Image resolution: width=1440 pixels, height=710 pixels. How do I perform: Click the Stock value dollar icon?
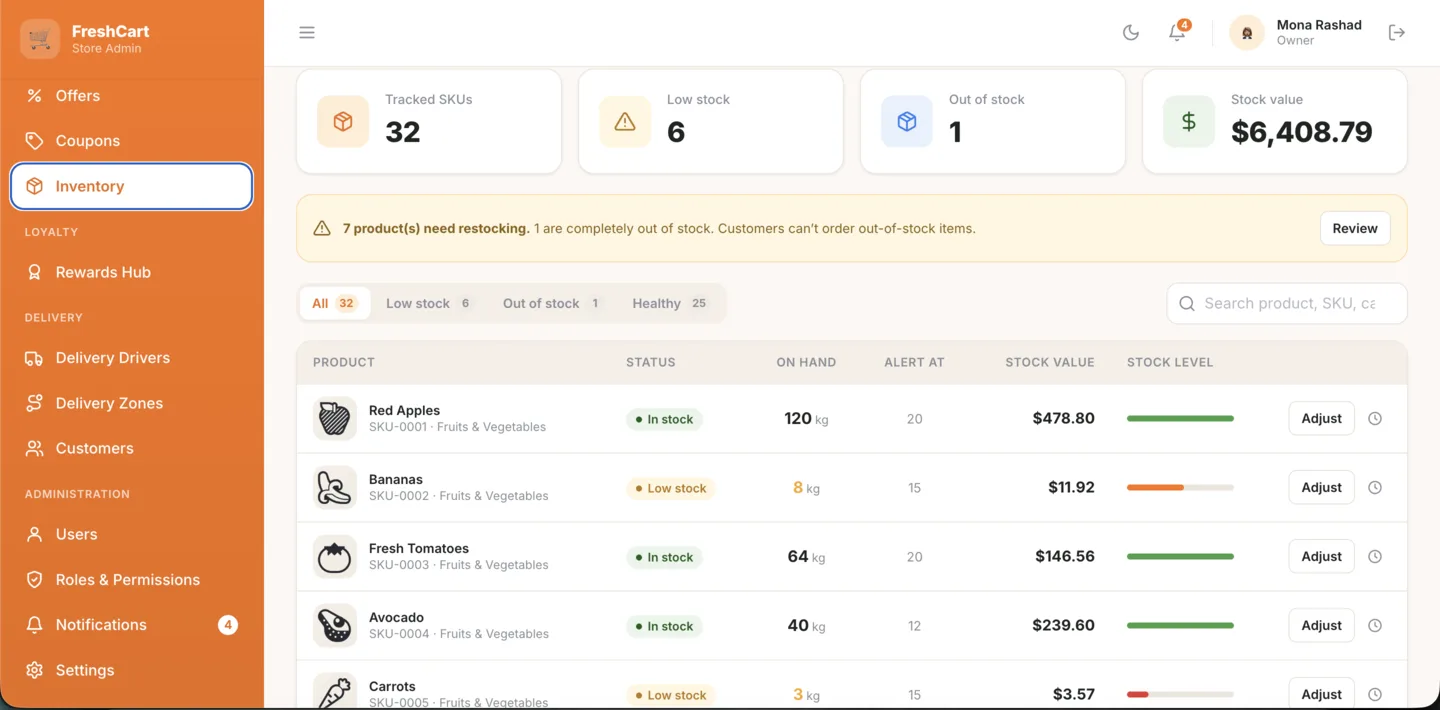(1189, 122)
